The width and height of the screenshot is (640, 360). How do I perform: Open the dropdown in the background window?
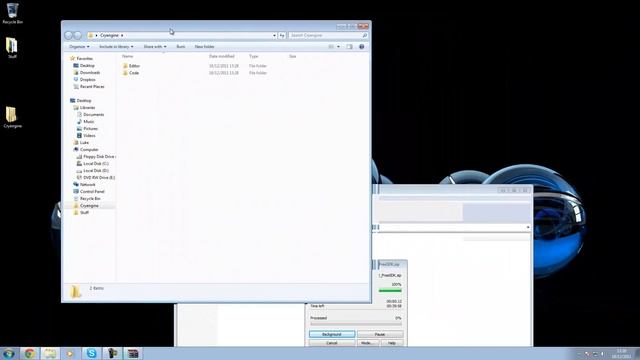click(528, 227)
